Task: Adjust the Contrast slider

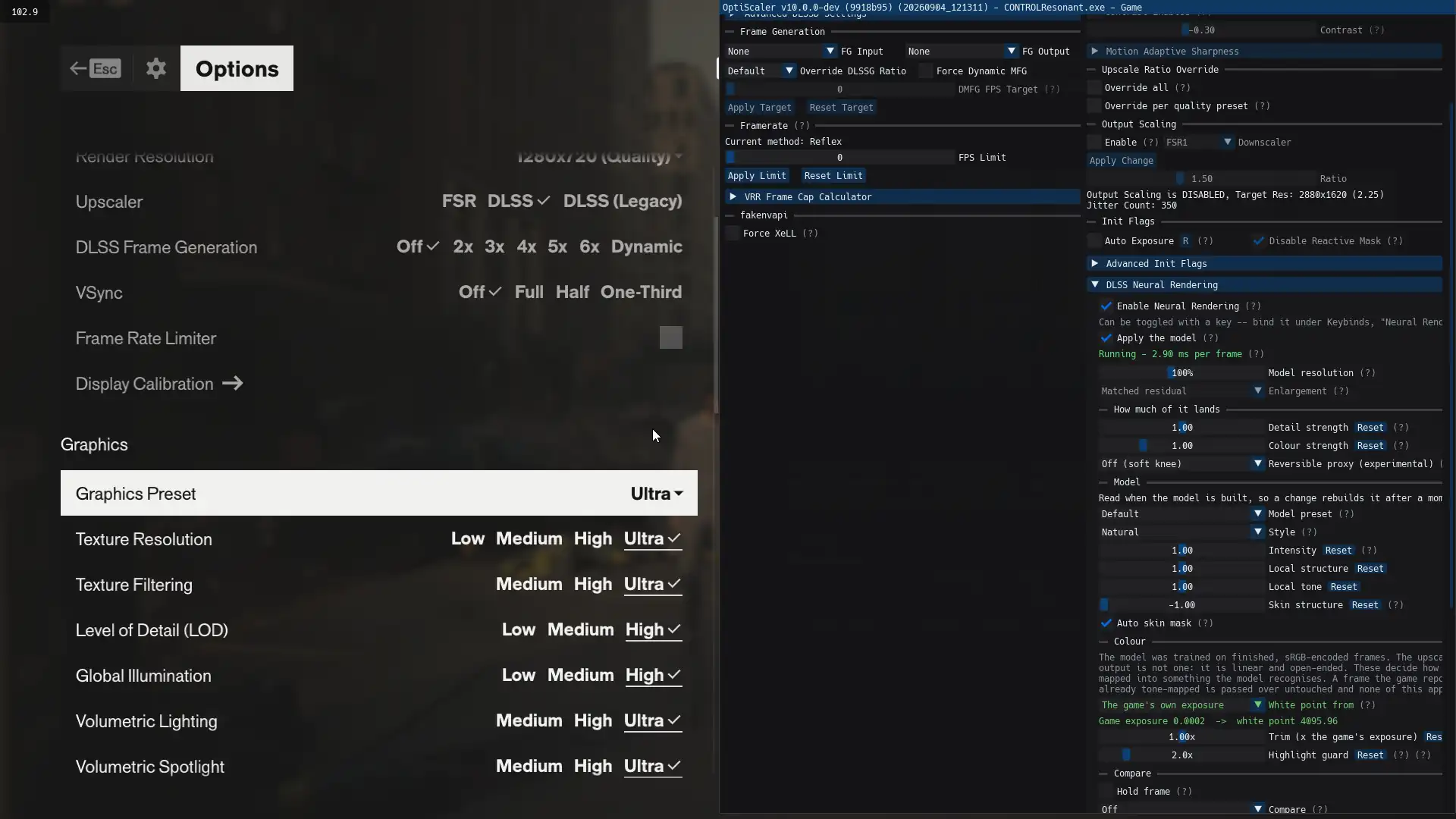Action: (1201, 30)
